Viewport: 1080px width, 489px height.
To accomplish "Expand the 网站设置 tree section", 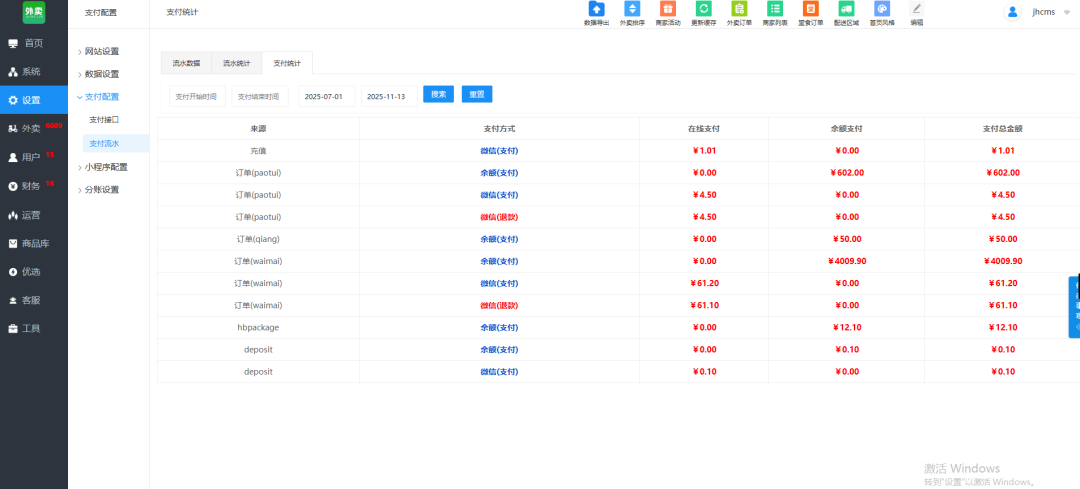I will click(x=101, y=51).
